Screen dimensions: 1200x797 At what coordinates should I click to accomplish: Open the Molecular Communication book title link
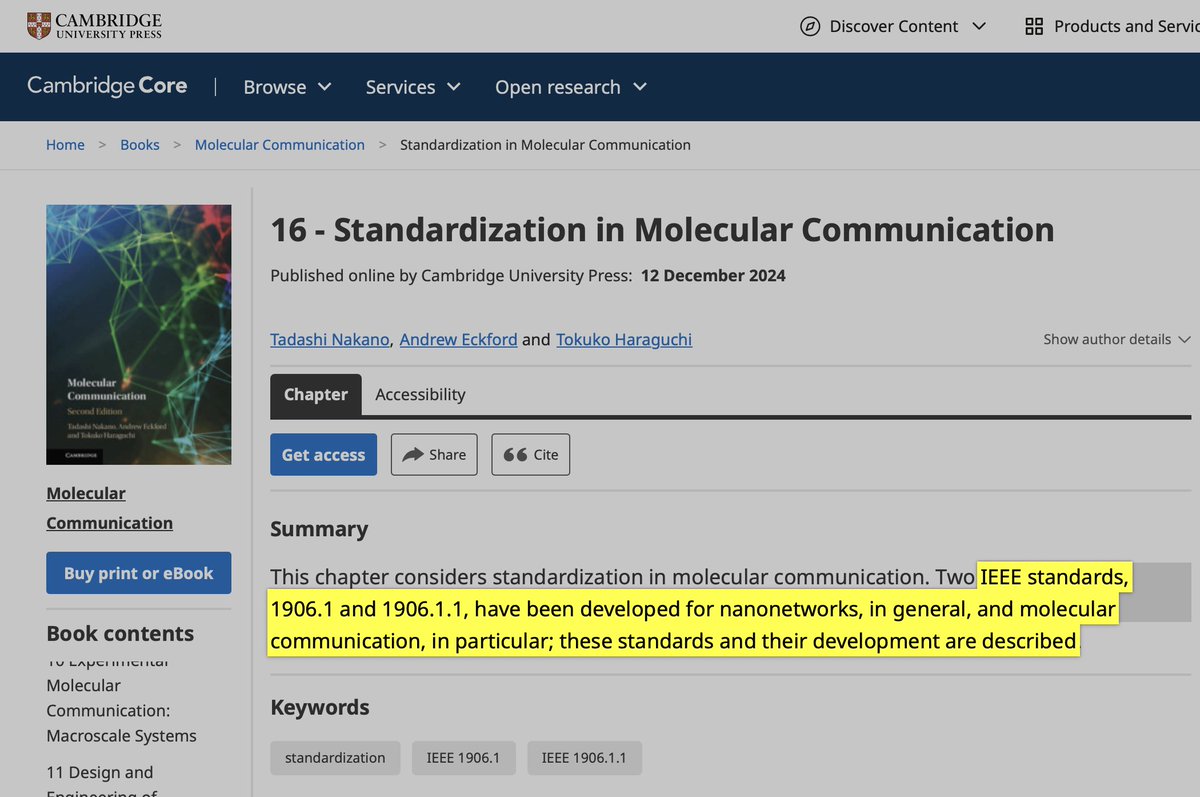tap(110, 508)
